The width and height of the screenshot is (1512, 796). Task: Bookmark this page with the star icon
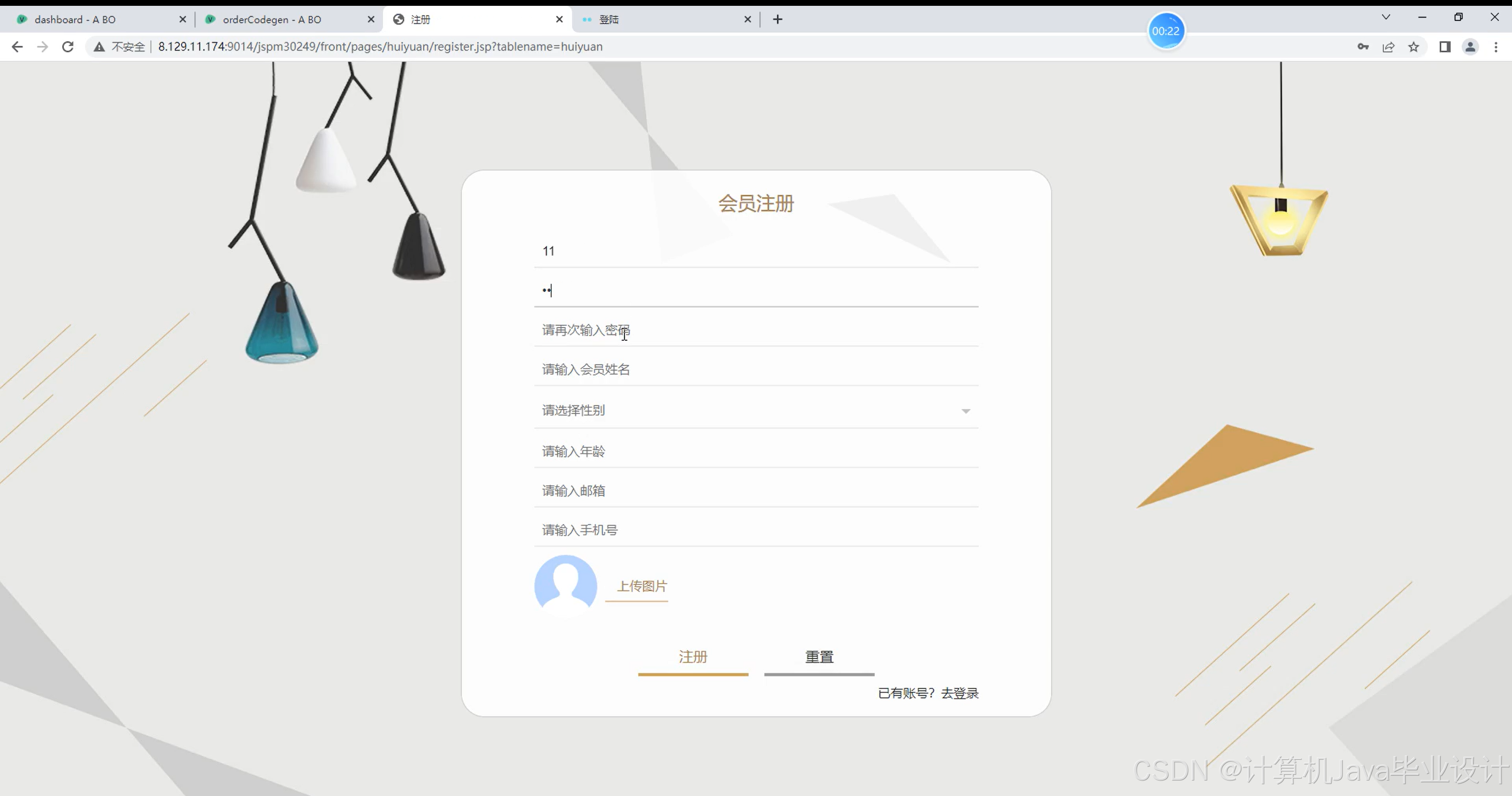click(x=1414, y=47)
